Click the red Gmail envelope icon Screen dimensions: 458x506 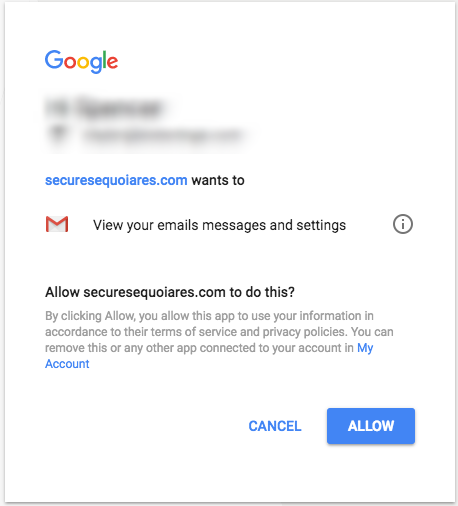[57, 224]
